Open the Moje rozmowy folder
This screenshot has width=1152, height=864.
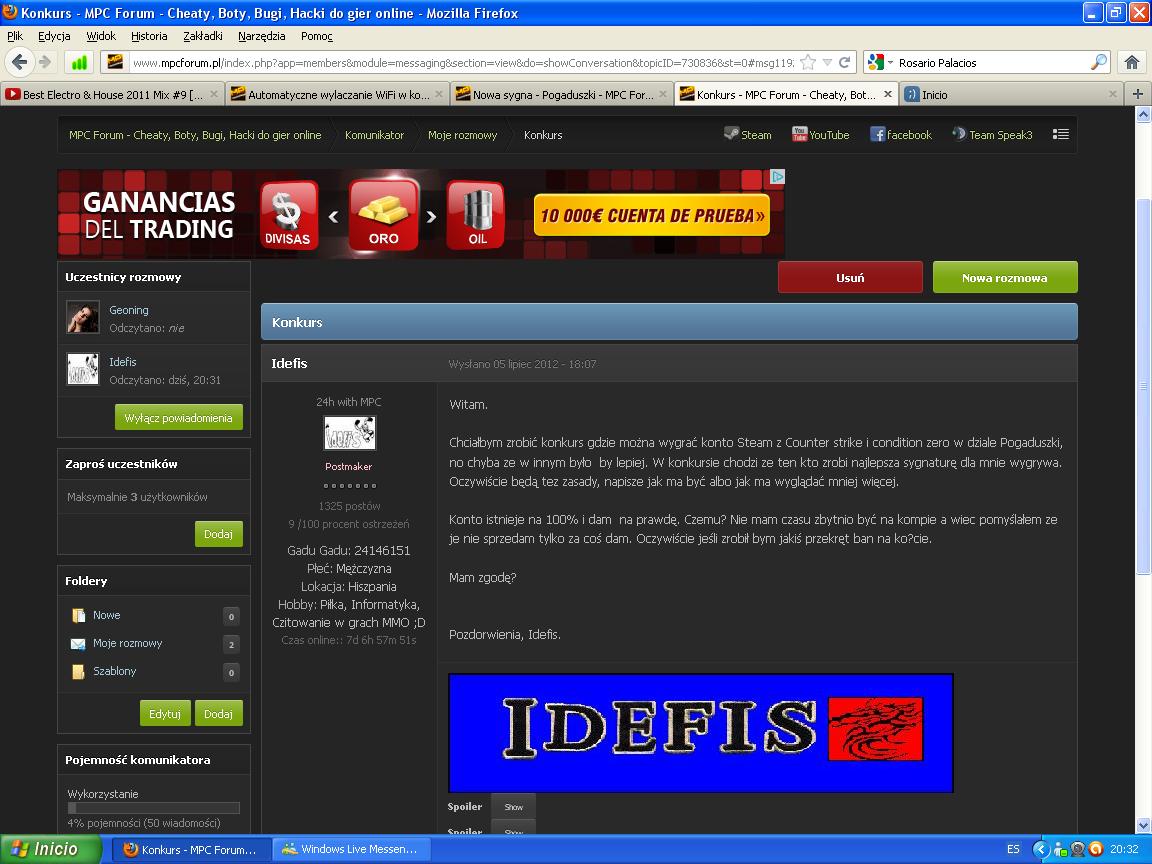tap(127, 643)
